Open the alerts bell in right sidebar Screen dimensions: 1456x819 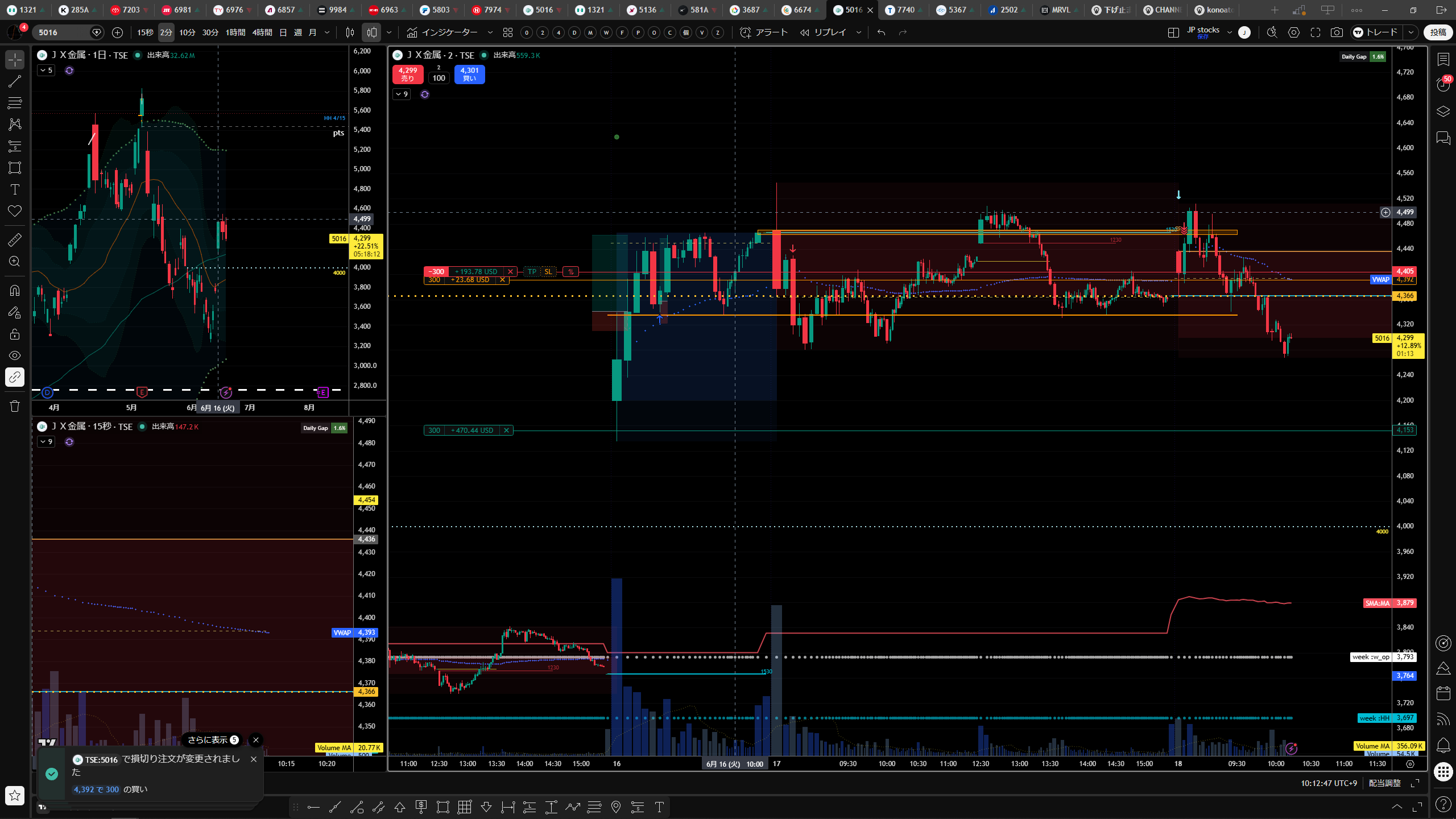[x=1443, y=745]
